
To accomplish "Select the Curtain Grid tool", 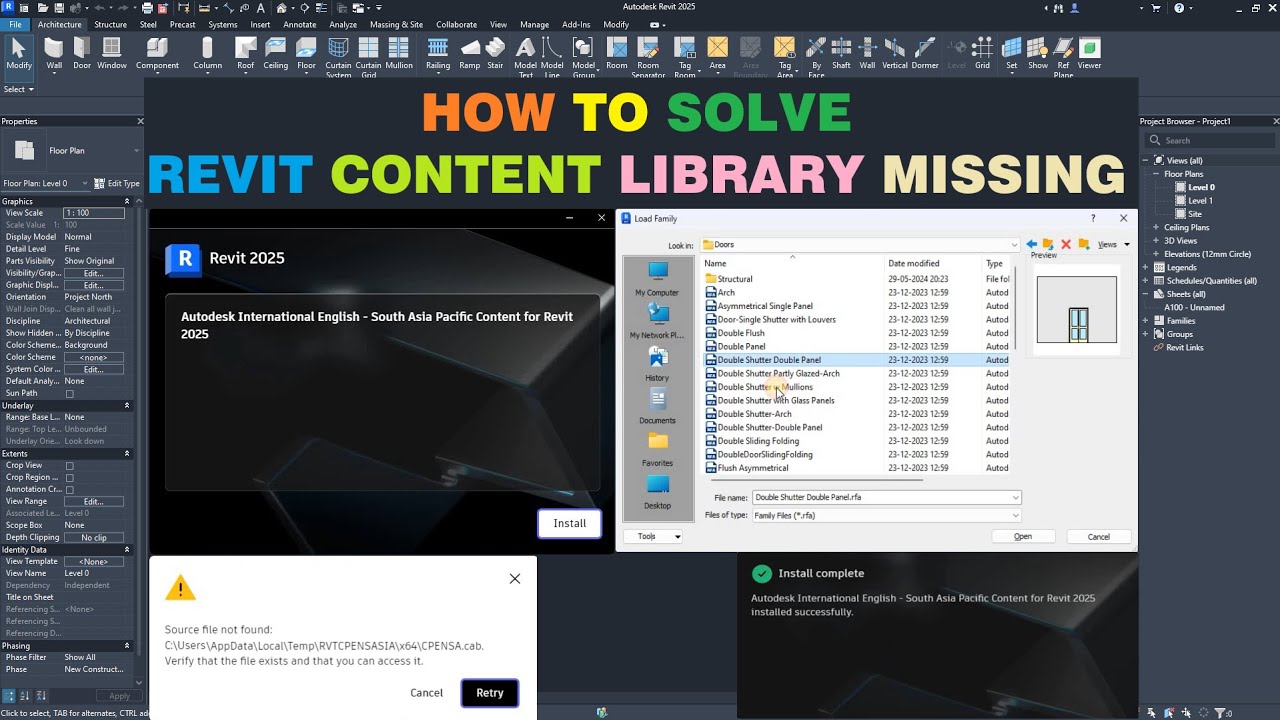I will pos(369,58).
